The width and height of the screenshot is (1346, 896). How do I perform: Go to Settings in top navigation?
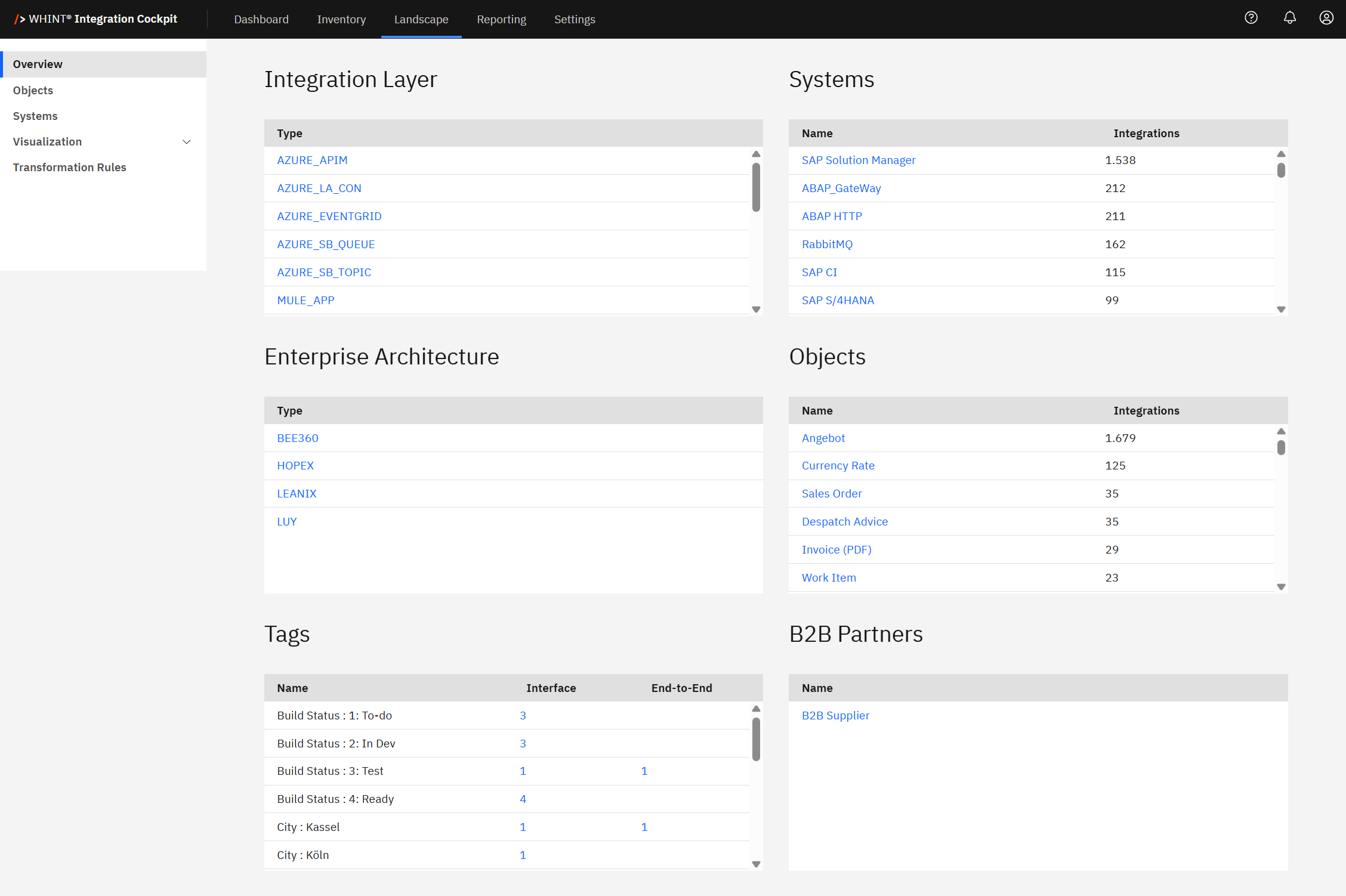pos(574,19)
